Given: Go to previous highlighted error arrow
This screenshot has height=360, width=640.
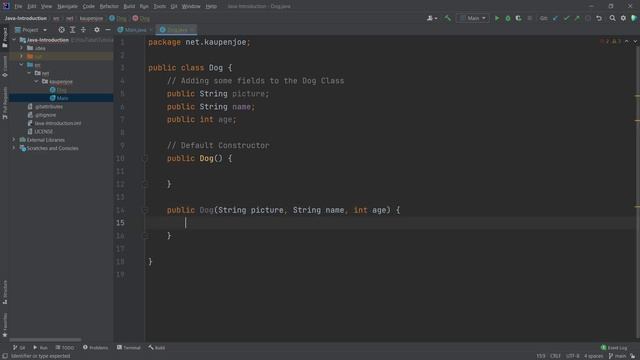Looking at the screenshot, I should point(627,42).
